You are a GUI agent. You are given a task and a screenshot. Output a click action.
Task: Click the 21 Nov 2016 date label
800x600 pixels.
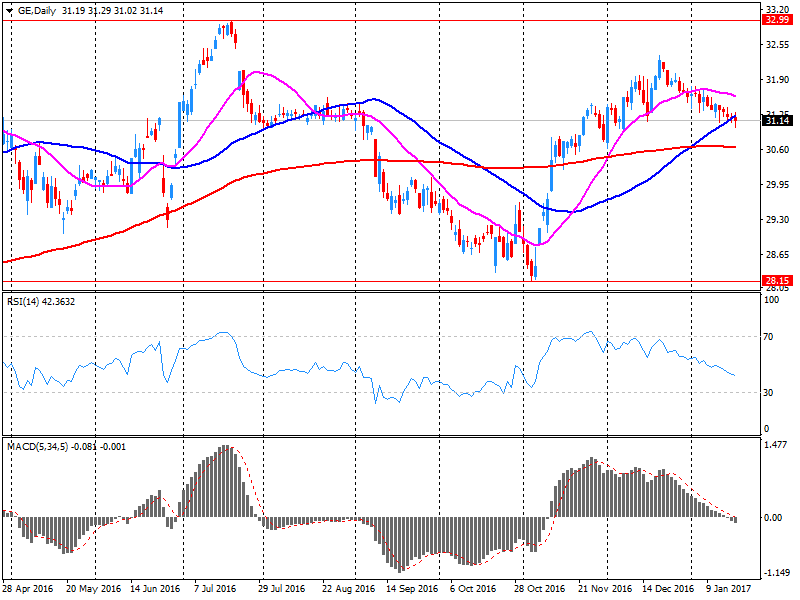(605, 588)
